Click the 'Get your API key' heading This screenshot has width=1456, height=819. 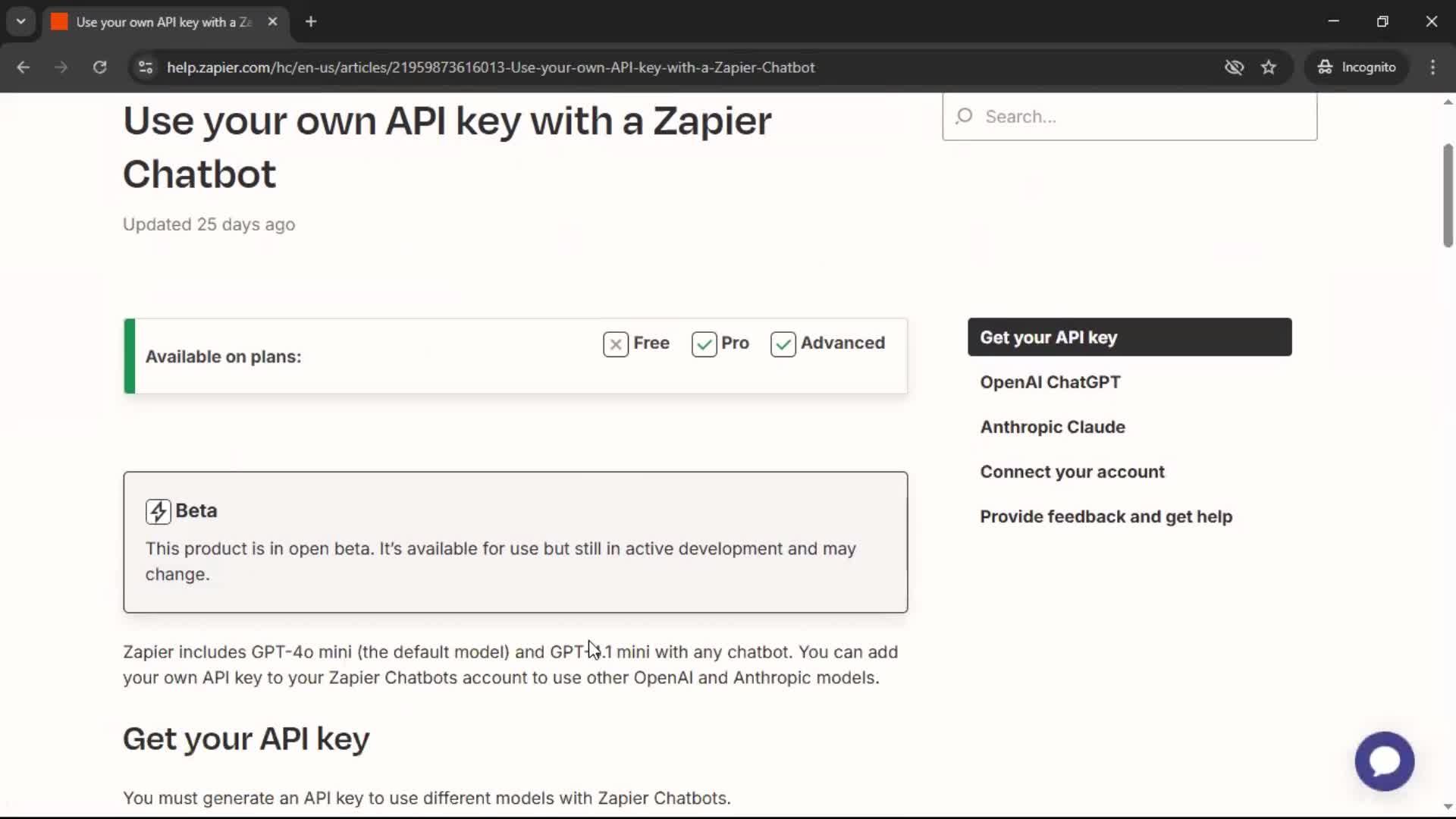click(246, 739)
